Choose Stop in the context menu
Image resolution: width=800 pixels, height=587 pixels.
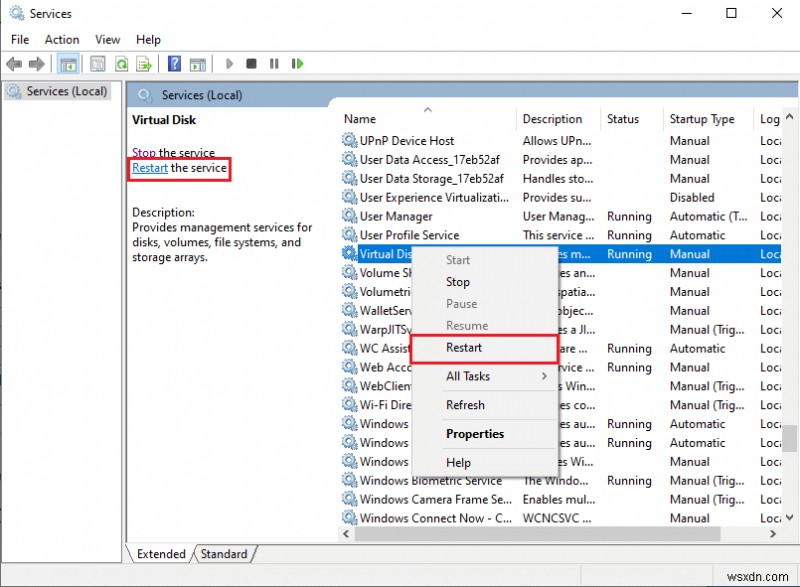tap(484, 282)
